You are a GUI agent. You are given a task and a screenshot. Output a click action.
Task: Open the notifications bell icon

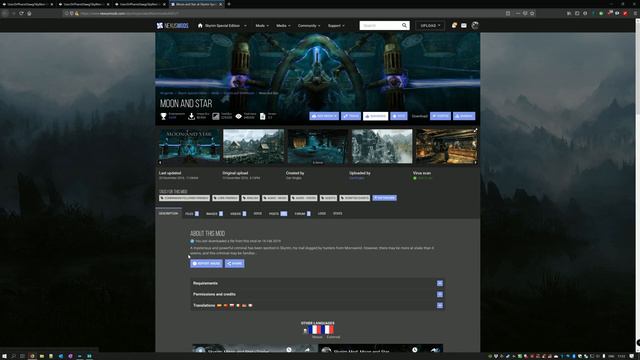[x=454, y=25]
